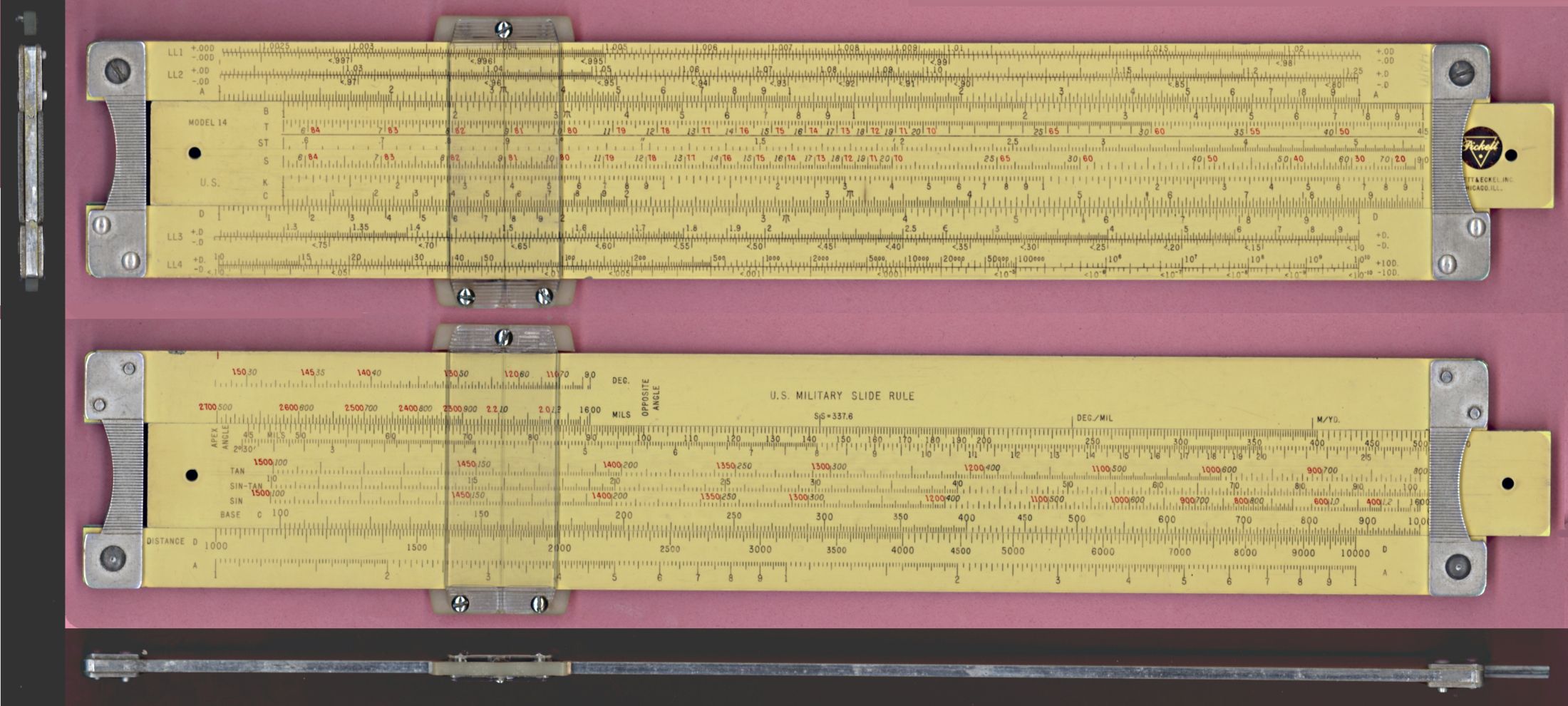Click the lower rule cursor's bottom-left screw
The height and width of the screenshot is (706, 1568).
(x=461, y=603)
